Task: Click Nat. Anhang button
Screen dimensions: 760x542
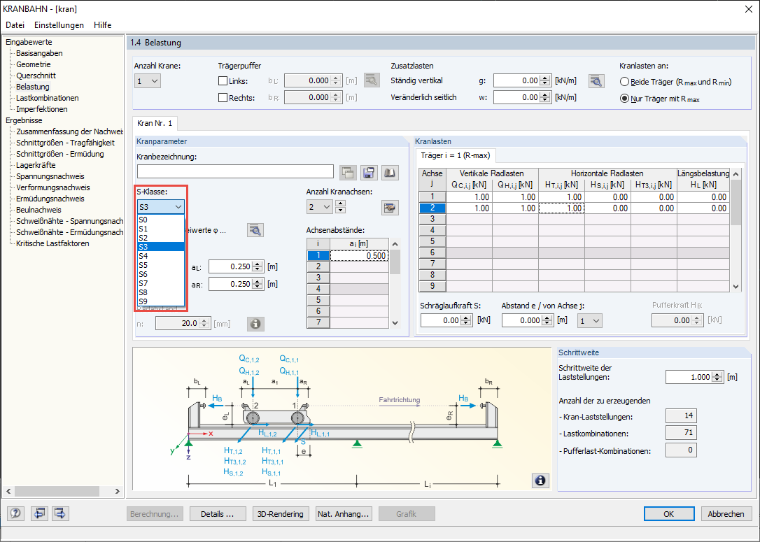Action: 344,514
